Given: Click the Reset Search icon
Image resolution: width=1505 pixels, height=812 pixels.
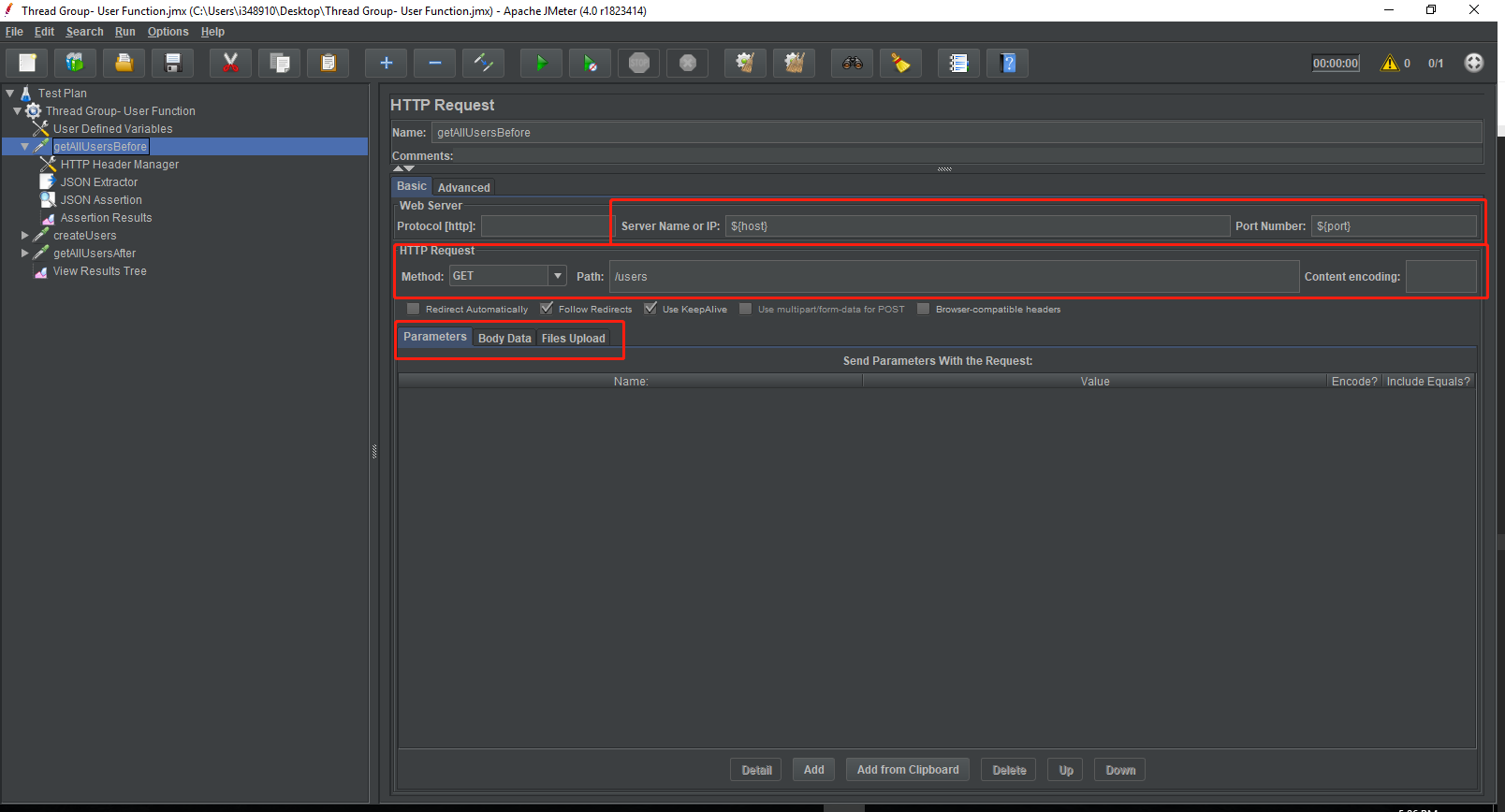Looking at the screenshot, I should [x=900, y=63].
